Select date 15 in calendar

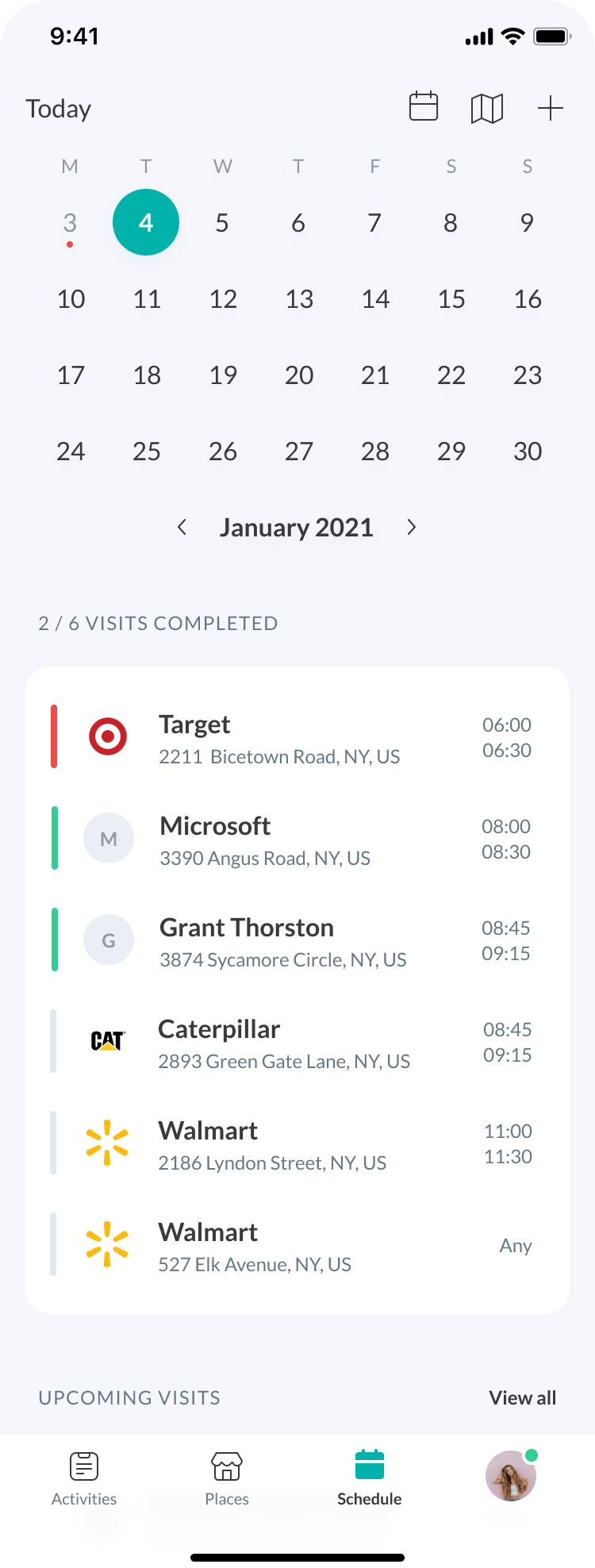tap(451, 299)
